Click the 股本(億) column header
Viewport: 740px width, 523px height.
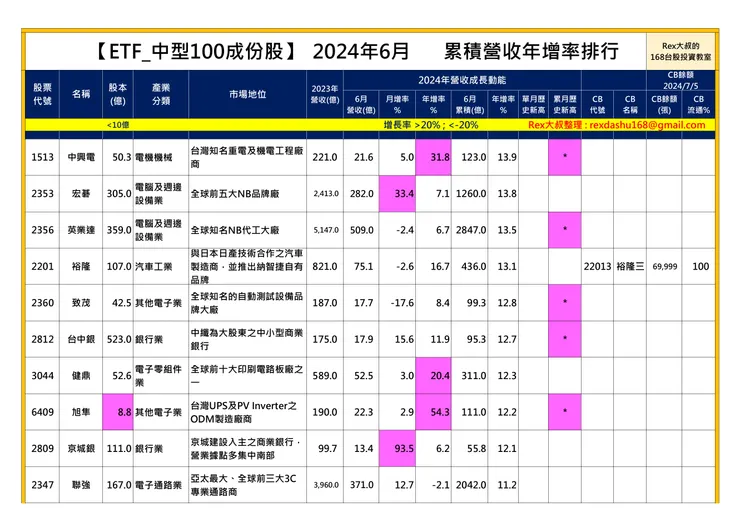(x=118, y=94)
